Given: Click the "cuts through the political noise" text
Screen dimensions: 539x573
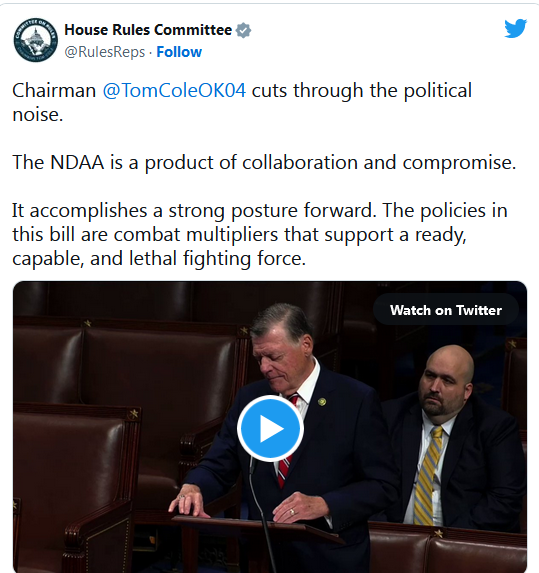Looking at the screenshot, I should pyautogui.click(x=242, y=102).
